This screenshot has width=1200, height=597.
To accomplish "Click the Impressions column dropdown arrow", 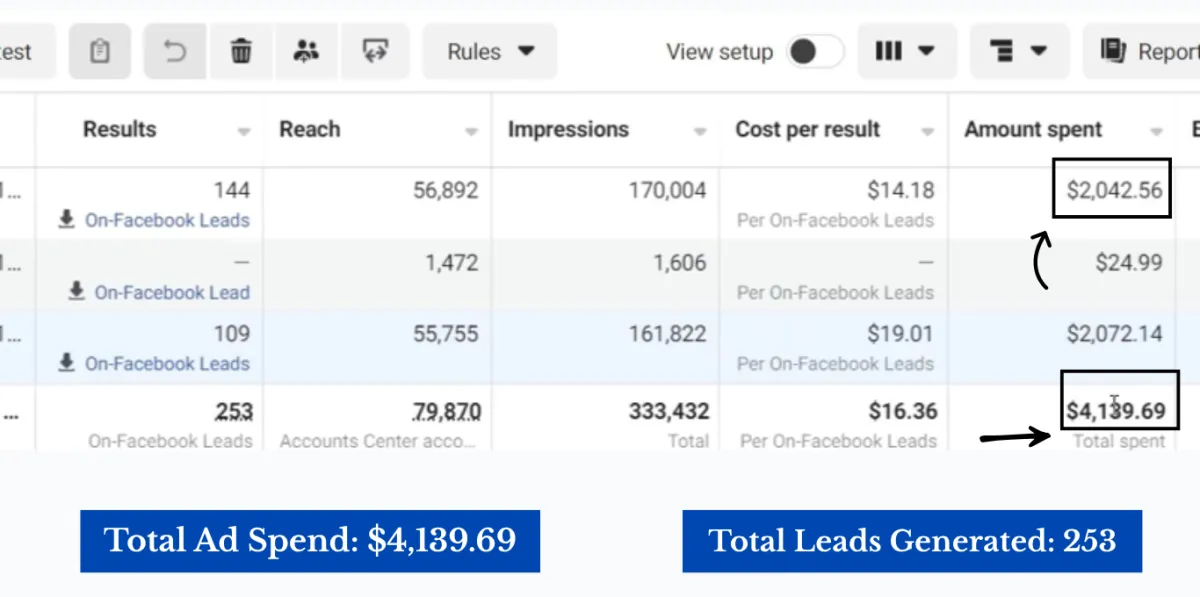I will click(x=700, y=132).
